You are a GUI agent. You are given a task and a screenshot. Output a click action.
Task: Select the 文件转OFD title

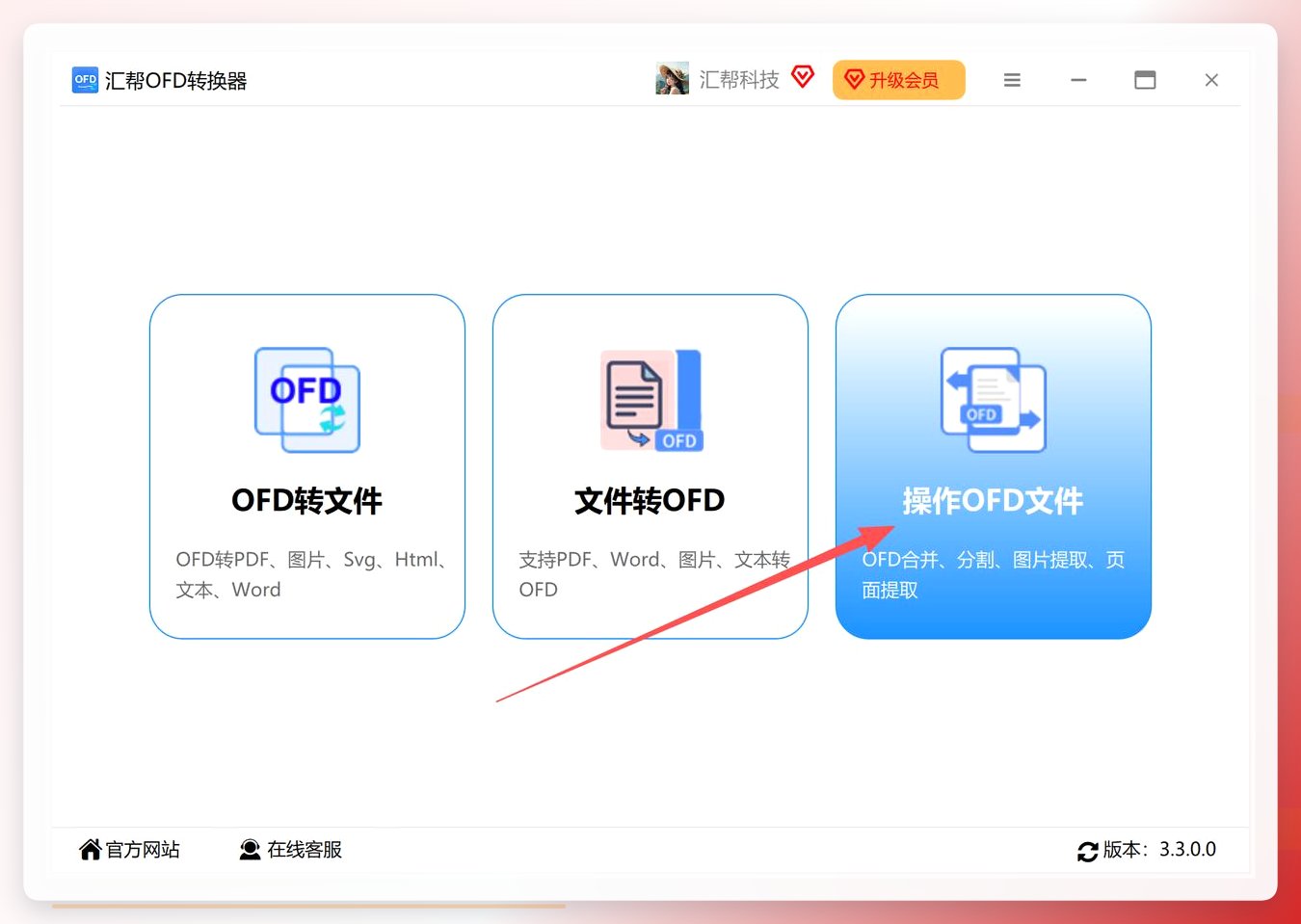pyautogui.click(x=650, y=501)
